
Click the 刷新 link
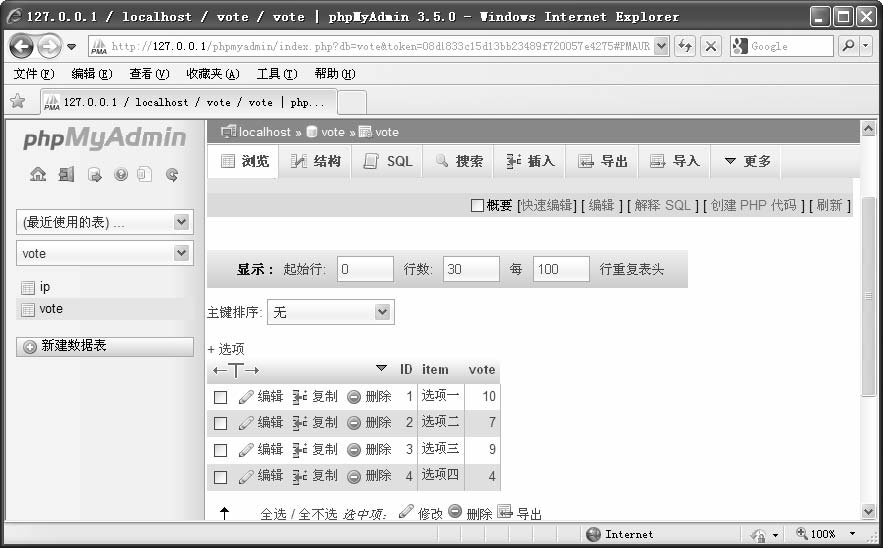(830, 206)
